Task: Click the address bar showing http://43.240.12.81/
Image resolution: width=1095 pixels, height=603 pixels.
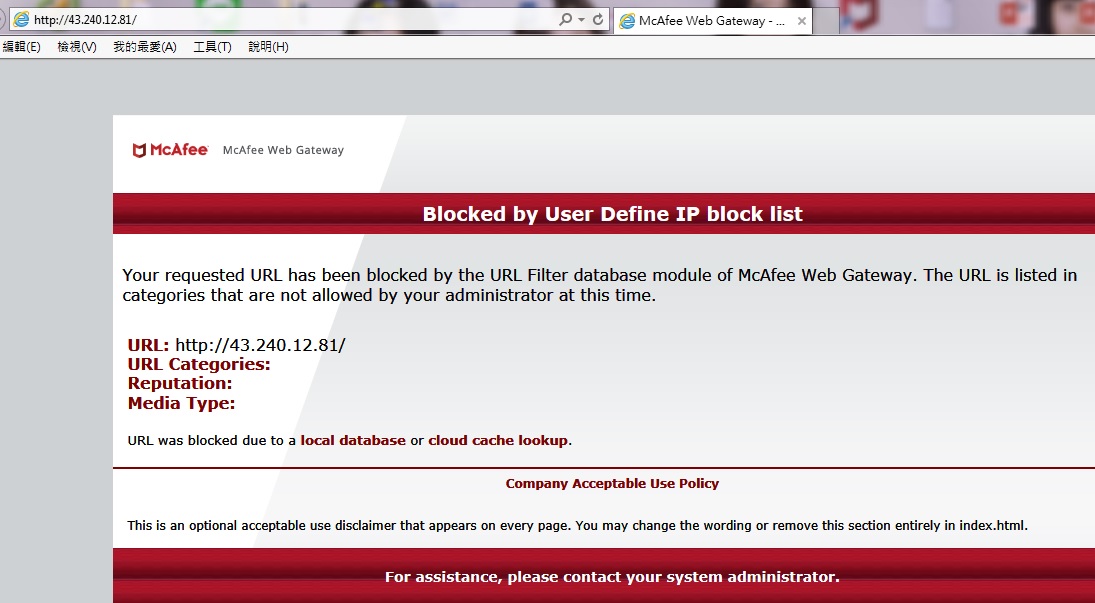Action: tap(307, 20)
